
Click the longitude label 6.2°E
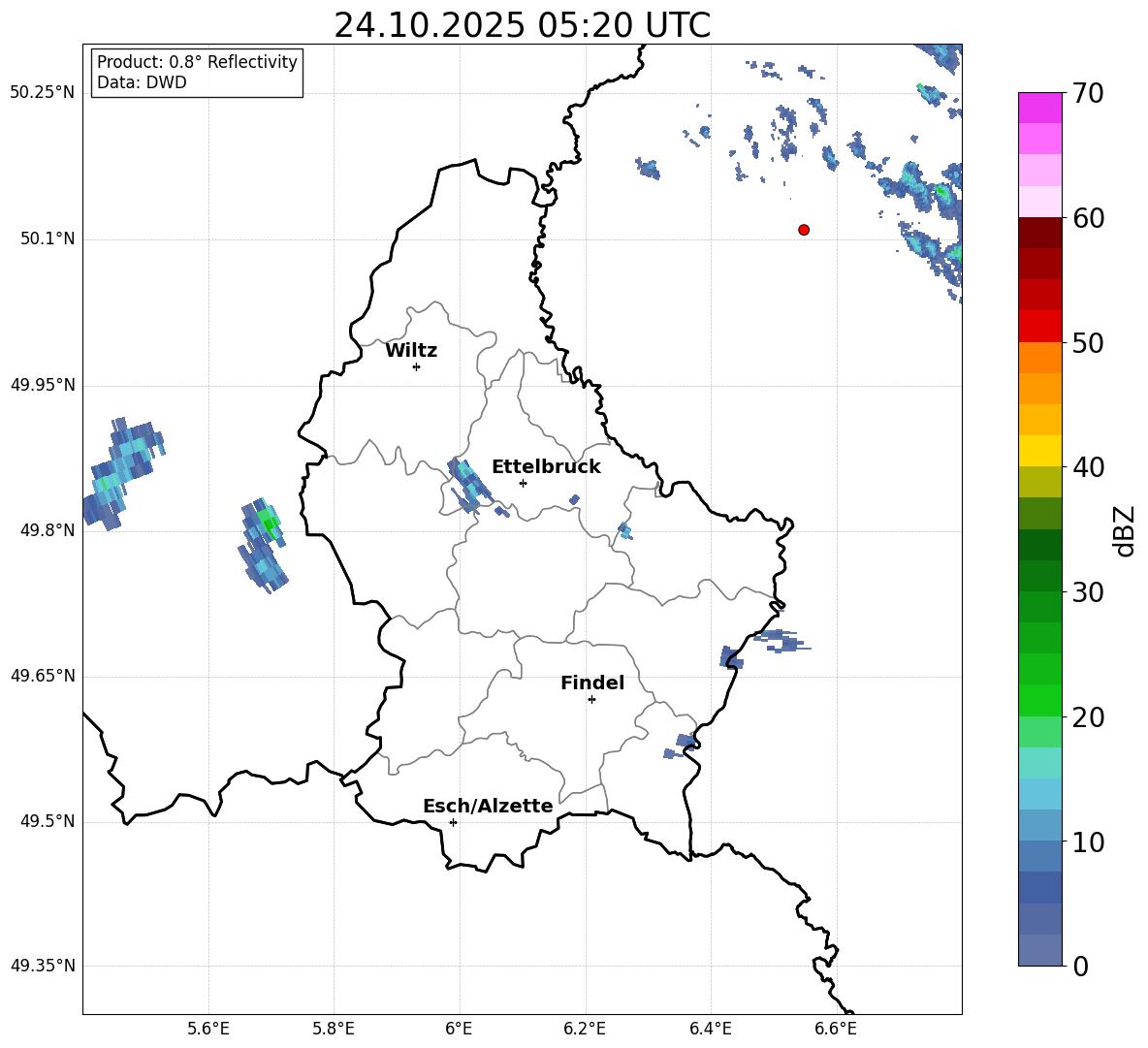coord(585,1029)
